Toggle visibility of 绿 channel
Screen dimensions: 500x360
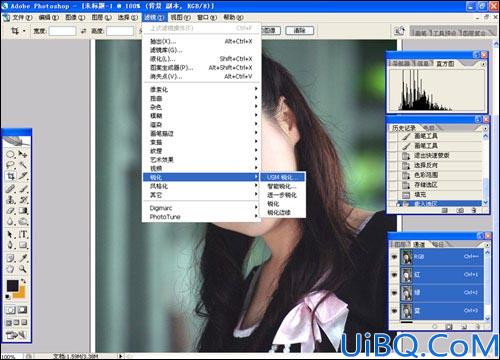(x=395, y=293)
